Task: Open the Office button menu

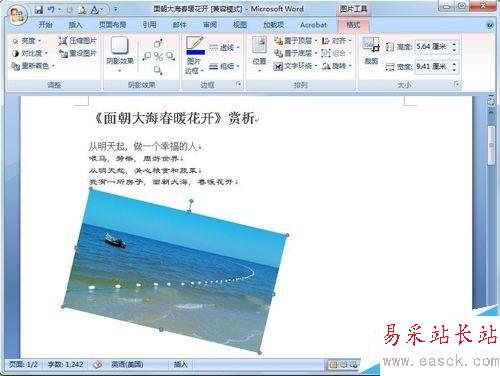Action: tap(17, 14)
